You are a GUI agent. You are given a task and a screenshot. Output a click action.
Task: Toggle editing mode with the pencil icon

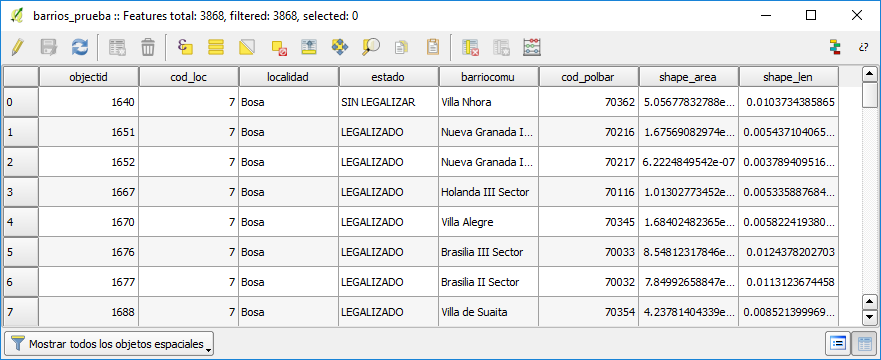point(17,47)
